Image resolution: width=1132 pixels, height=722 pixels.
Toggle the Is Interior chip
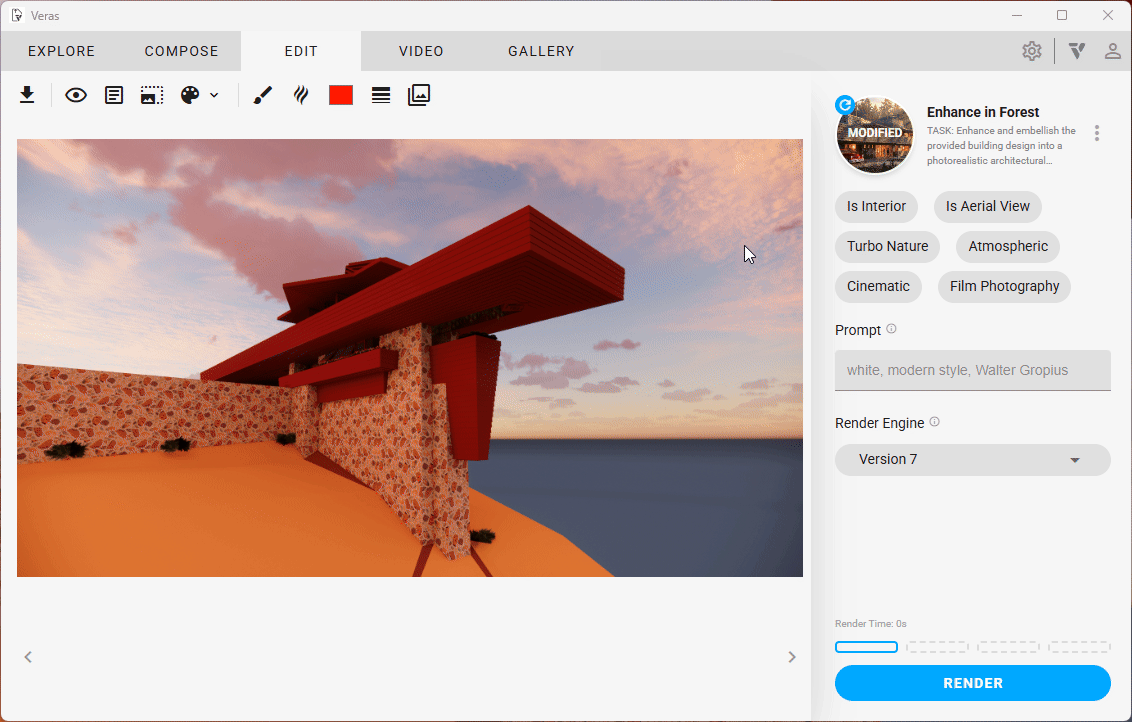(876, 206)
